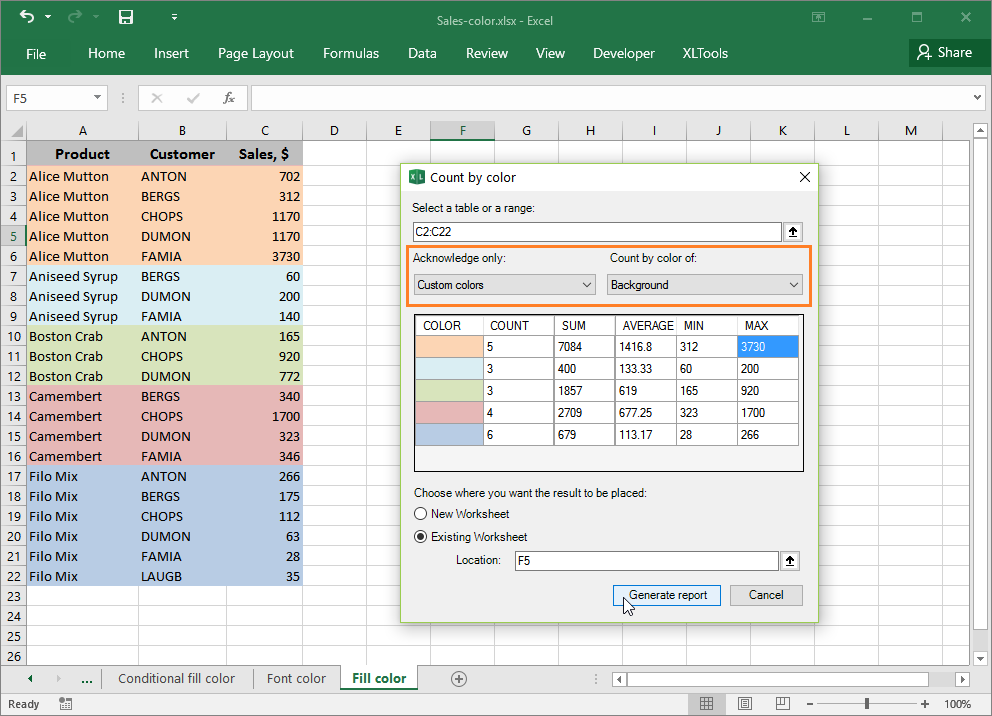
Task: Open the Count by color of Background dropdown
Action: tap(705, 285)
